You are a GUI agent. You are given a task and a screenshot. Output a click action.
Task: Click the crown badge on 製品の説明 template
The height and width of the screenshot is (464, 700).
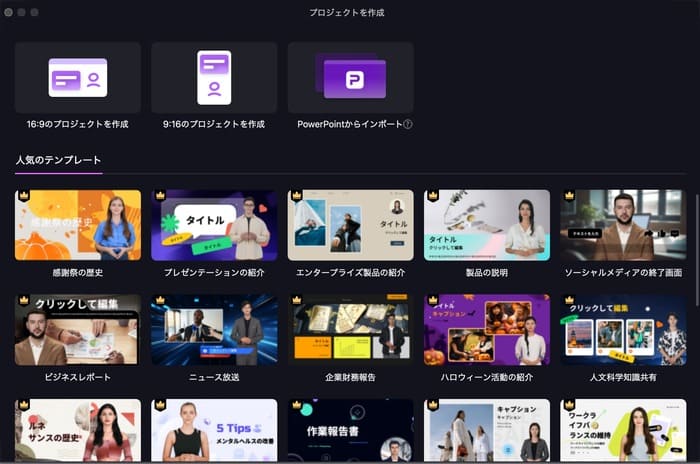click(433, 195)
